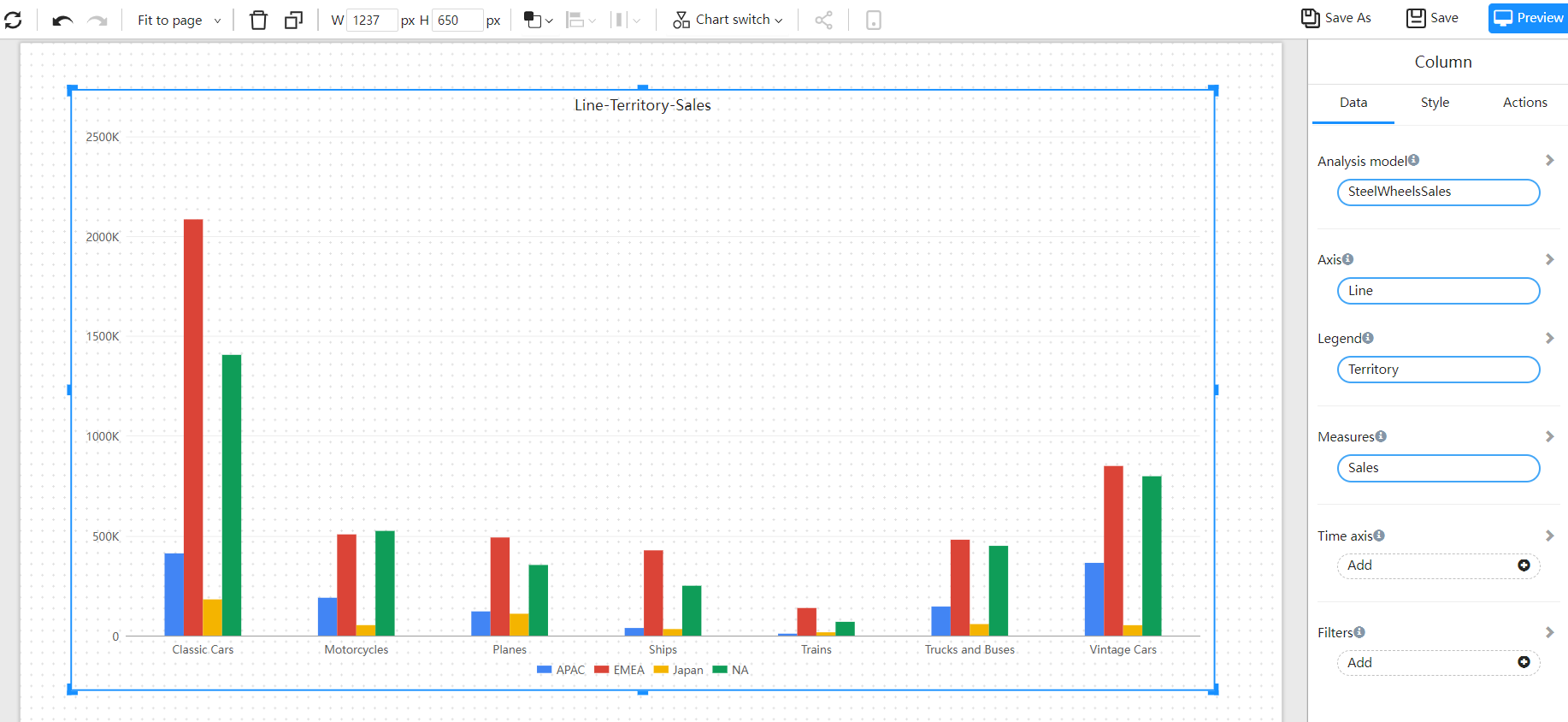Click the Legend info icon
The width and height of the screenshot is (1568, 722).
click(x=1368, y=338)
